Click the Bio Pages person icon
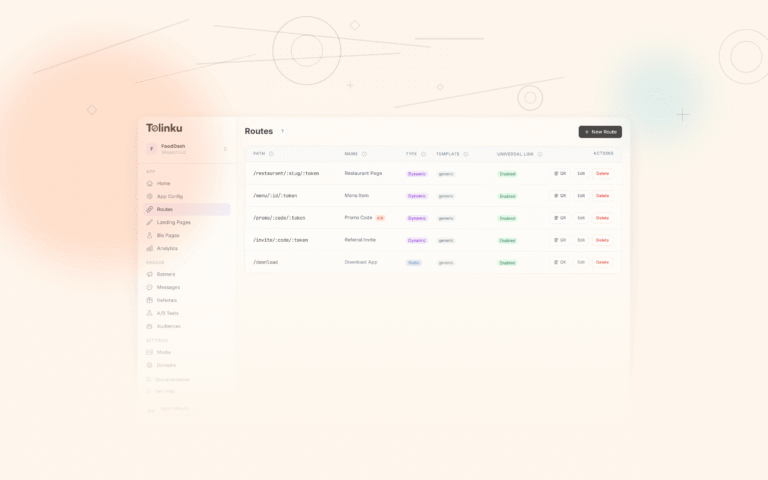 (149, 235)
